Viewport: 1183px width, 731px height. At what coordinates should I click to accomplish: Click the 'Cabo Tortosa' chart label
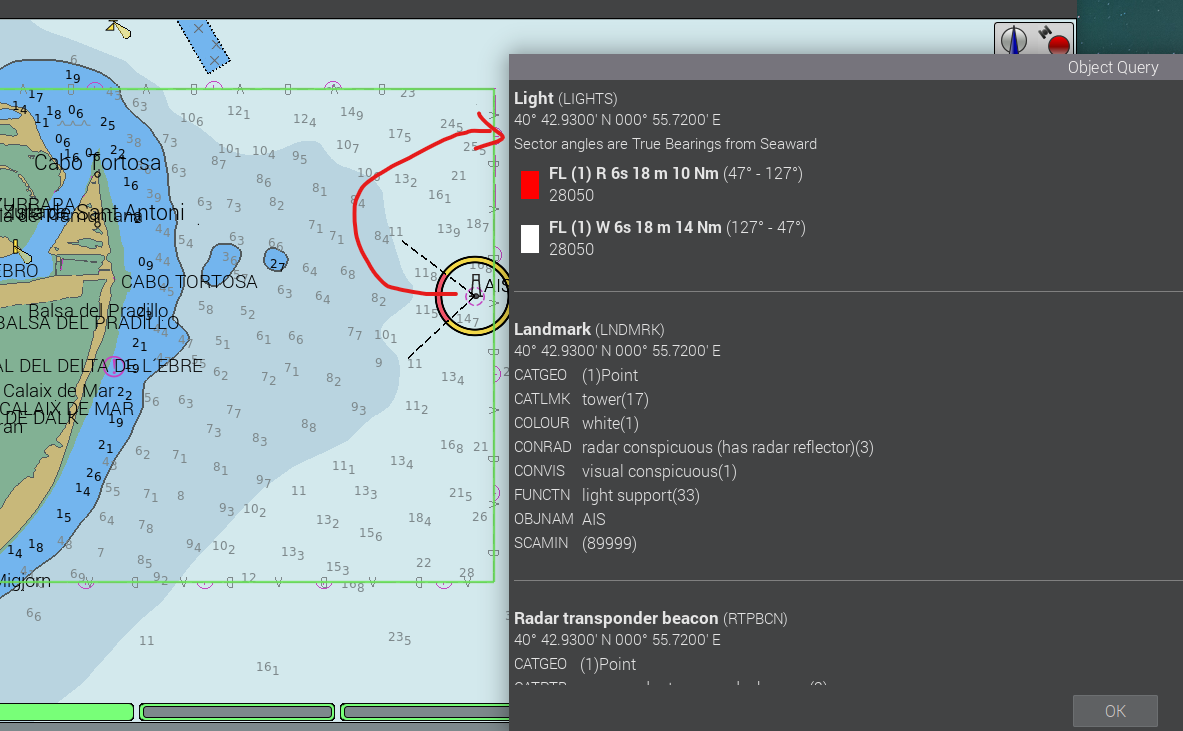(x=97, y=162)
